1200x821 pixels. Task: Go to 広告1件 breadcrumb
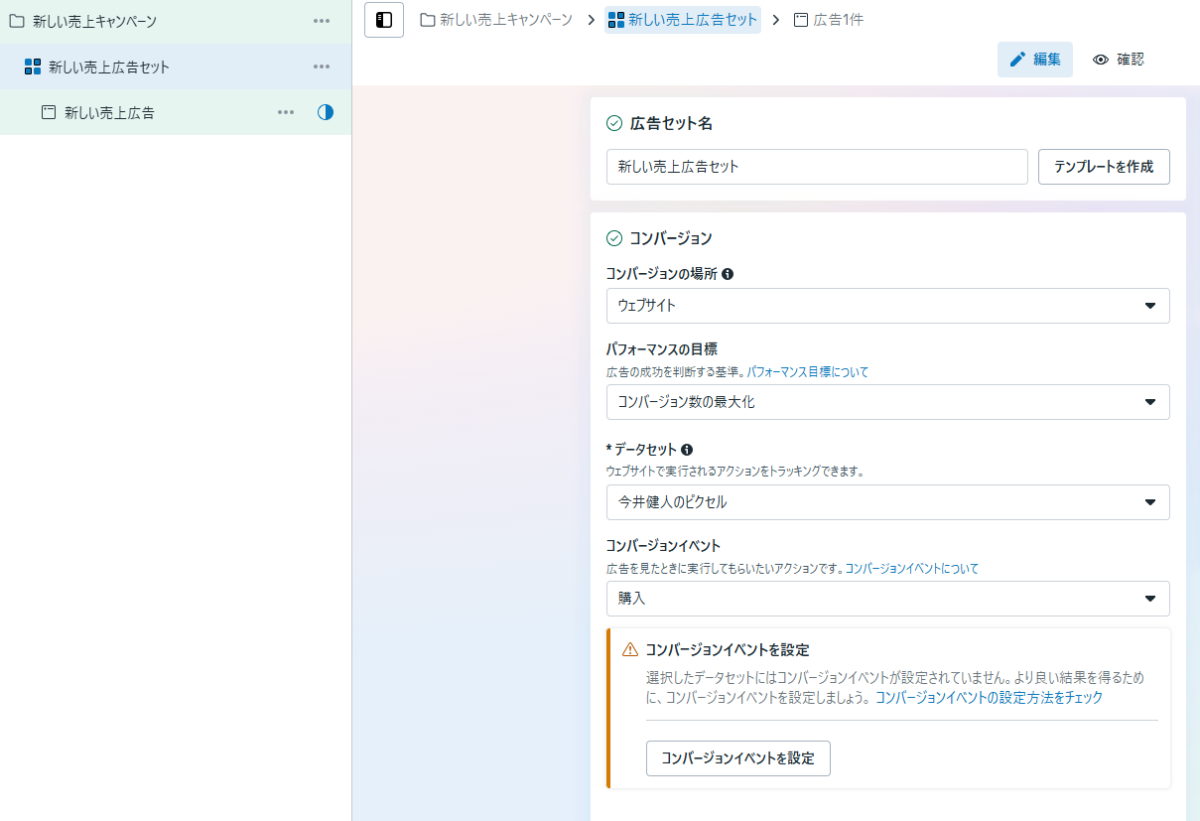click(x=828, y=20)
